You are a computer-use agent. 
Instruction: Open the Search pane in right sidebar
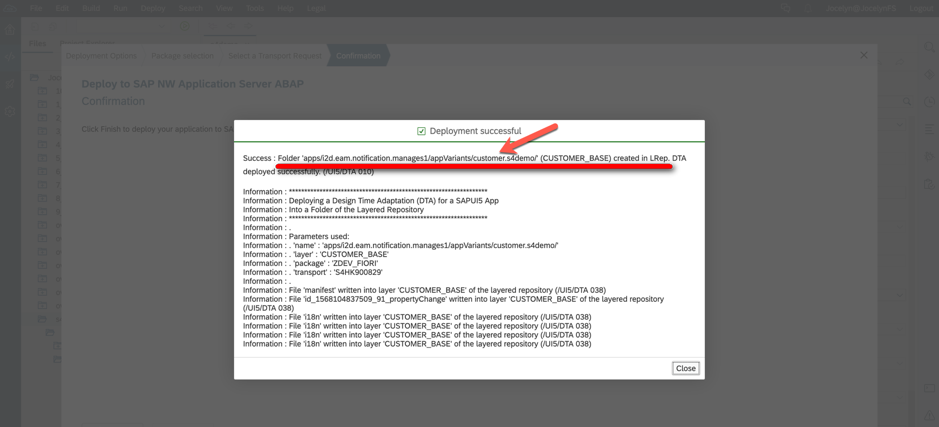929,46
